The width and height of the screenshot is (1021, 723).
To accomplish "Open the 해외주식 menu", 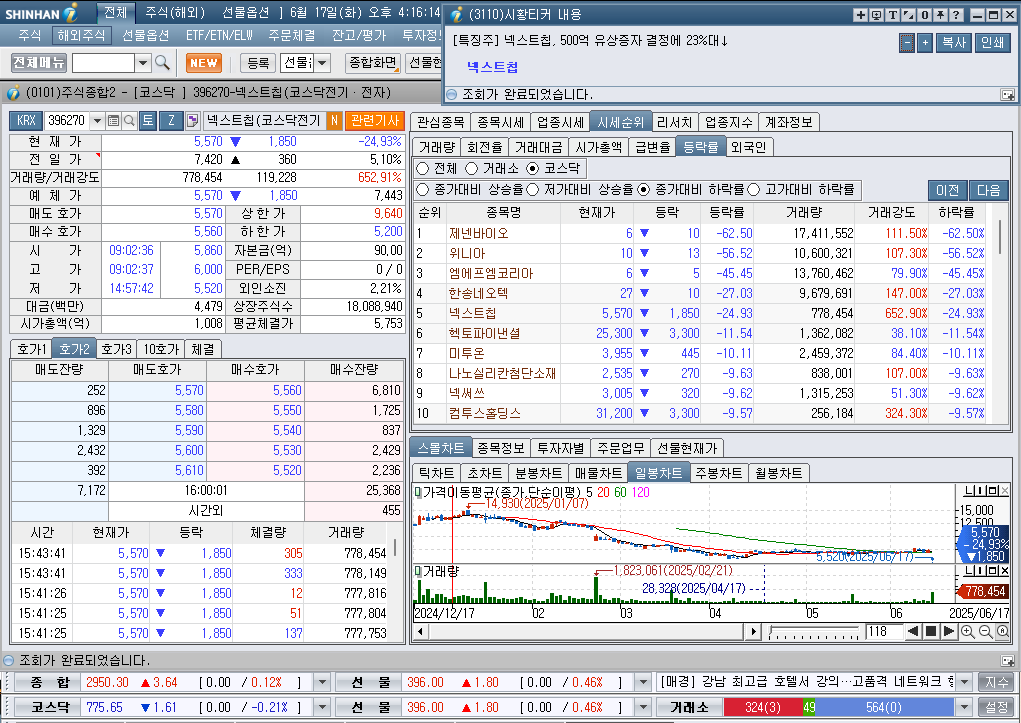I will (81, 35).
